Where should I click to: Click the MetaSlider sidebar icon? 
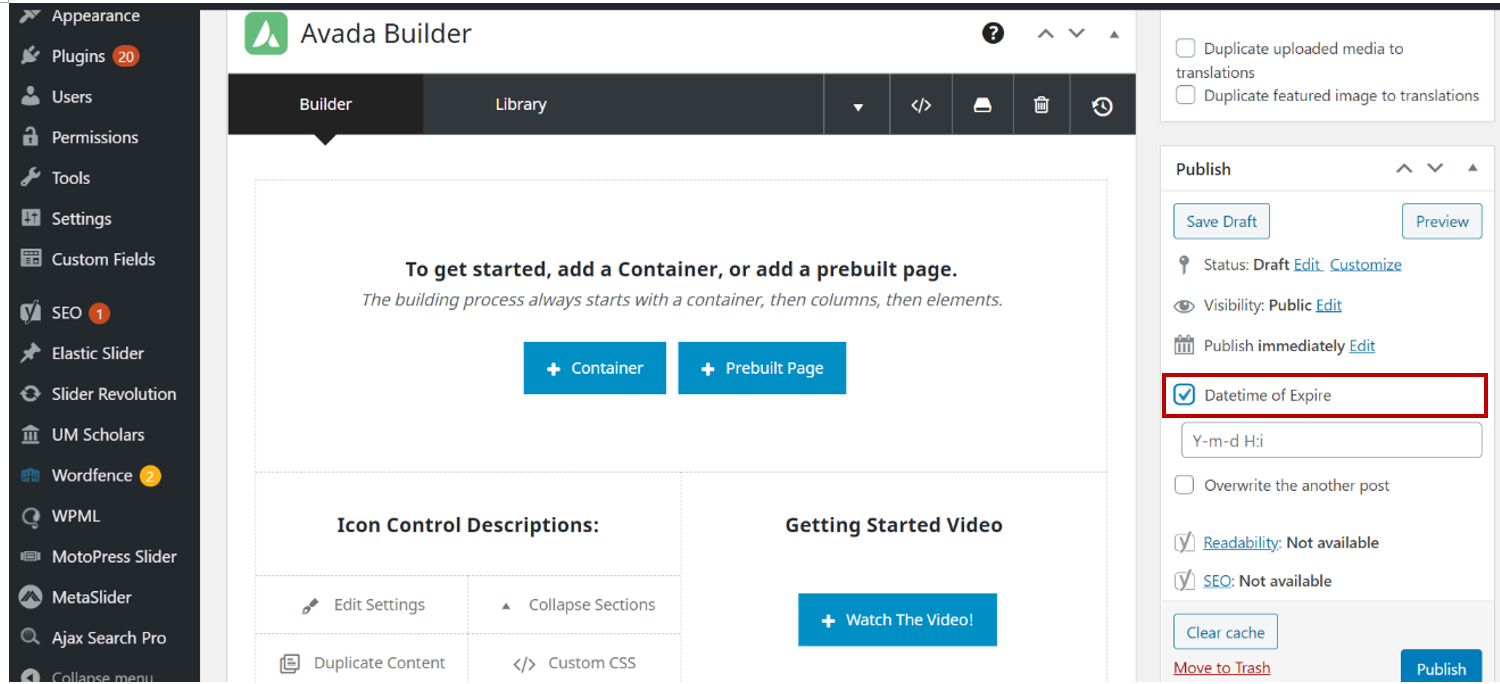click(x=31, y=597)
